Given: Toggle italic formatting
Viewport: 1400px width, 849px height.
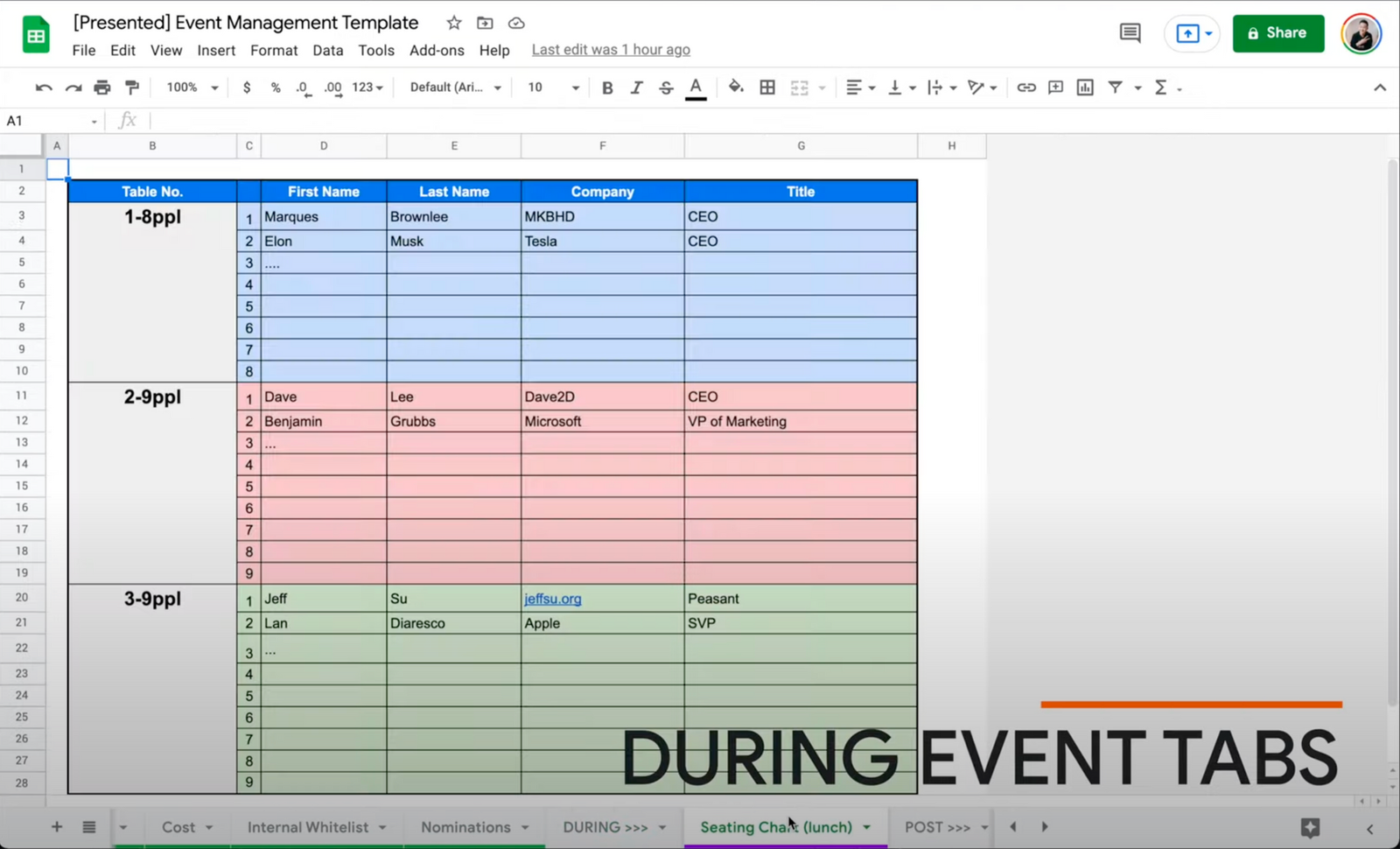Looking at the screenshot, I should pyautogui.click(x=636, y=88).
